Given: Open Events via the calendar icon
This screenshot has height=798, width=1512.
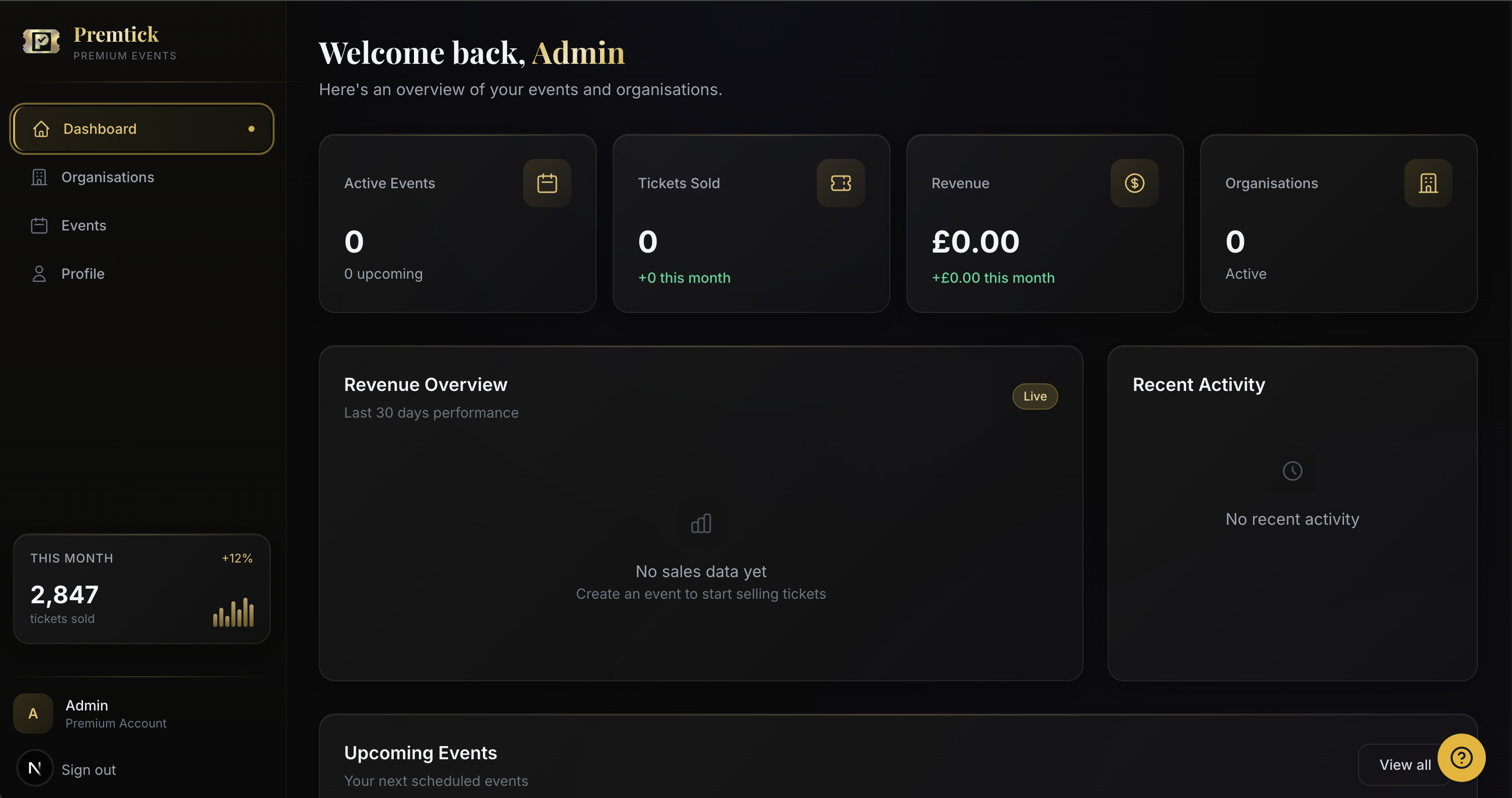Looking at the screenshot, I should click(39, 225).
